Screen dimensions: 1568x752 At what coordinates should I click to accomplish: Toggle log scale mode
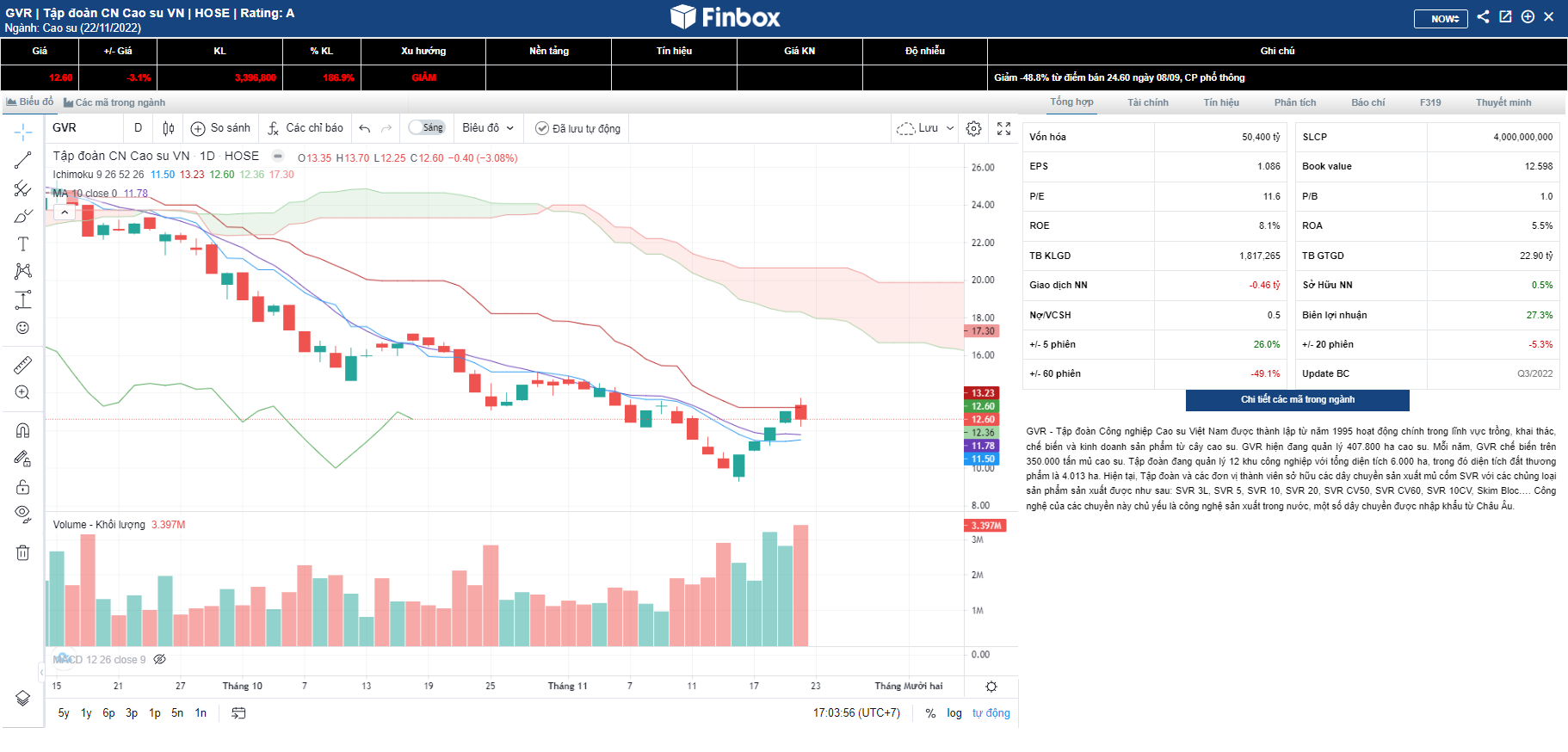[x=954, y=713]
